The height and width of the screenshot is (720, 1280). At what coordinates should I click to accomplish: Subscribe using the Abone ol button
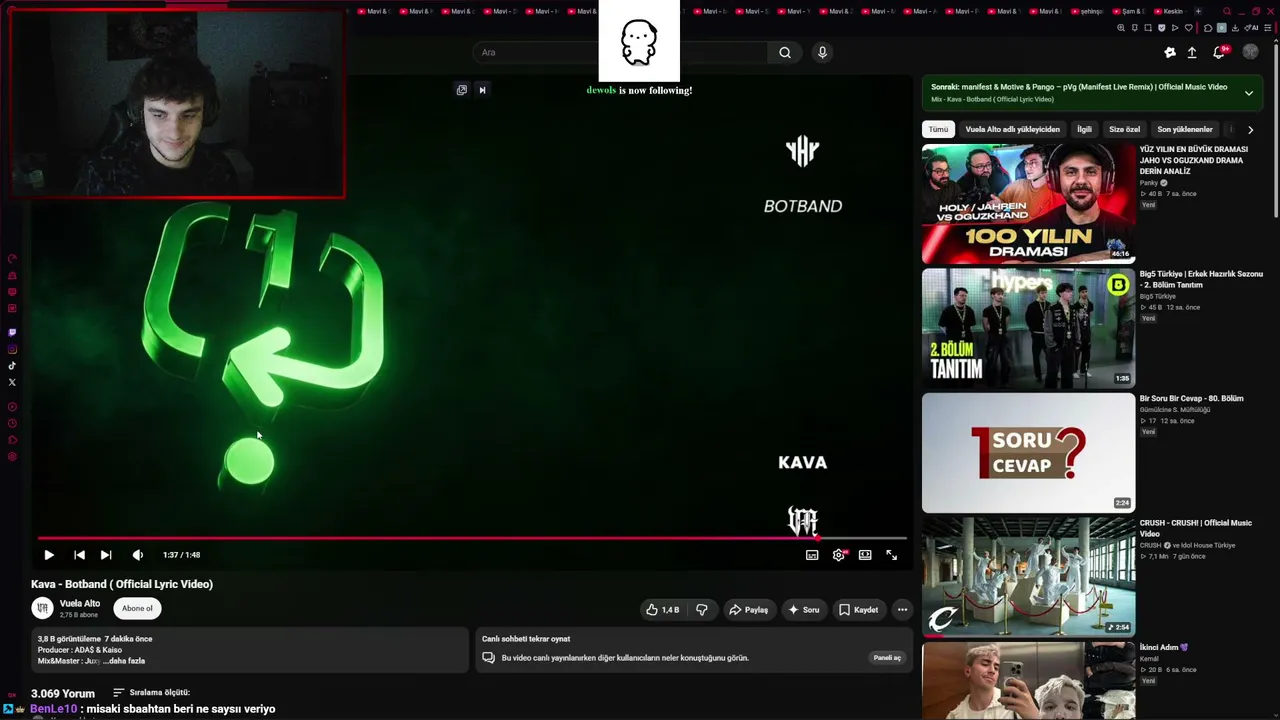pos(137,608)
